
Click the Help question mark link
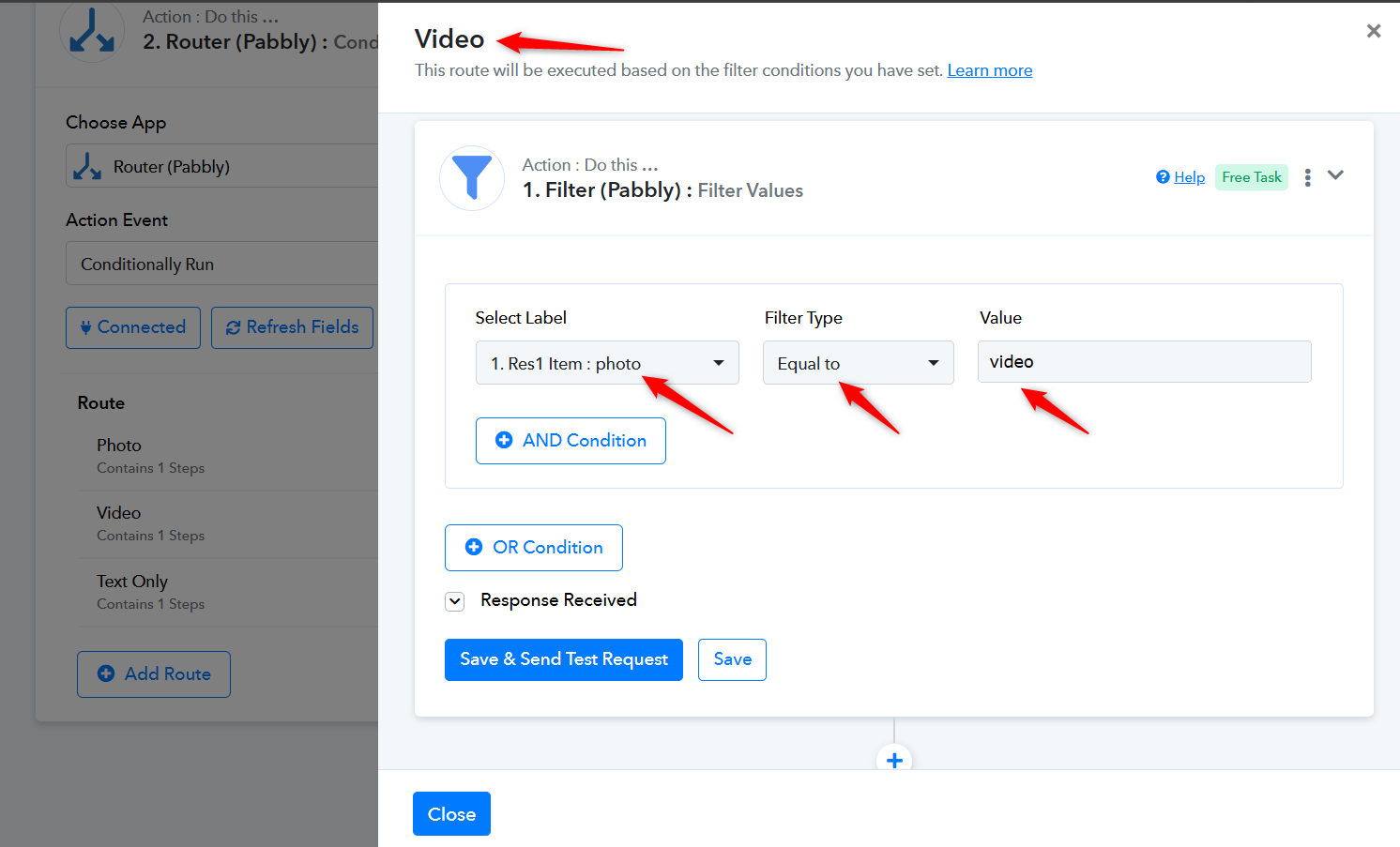1180,177
